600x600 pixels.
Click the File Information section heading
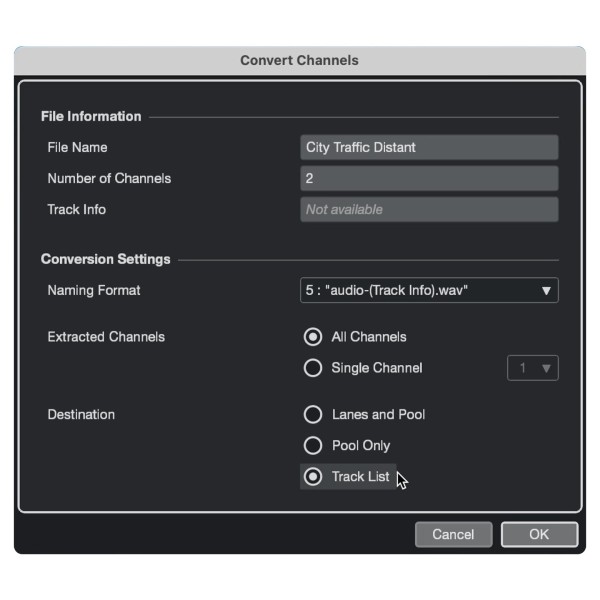91,116
